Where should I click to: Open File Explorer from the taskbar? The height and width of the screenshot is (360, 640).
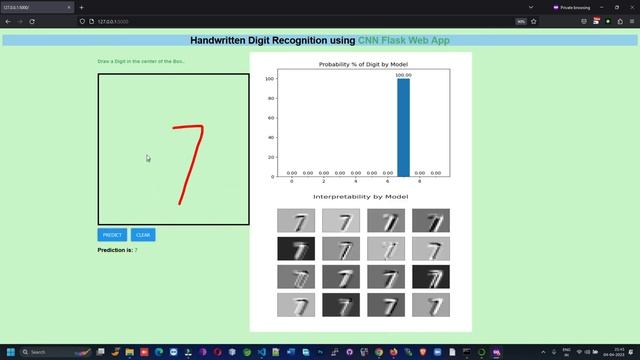(129, 352)
